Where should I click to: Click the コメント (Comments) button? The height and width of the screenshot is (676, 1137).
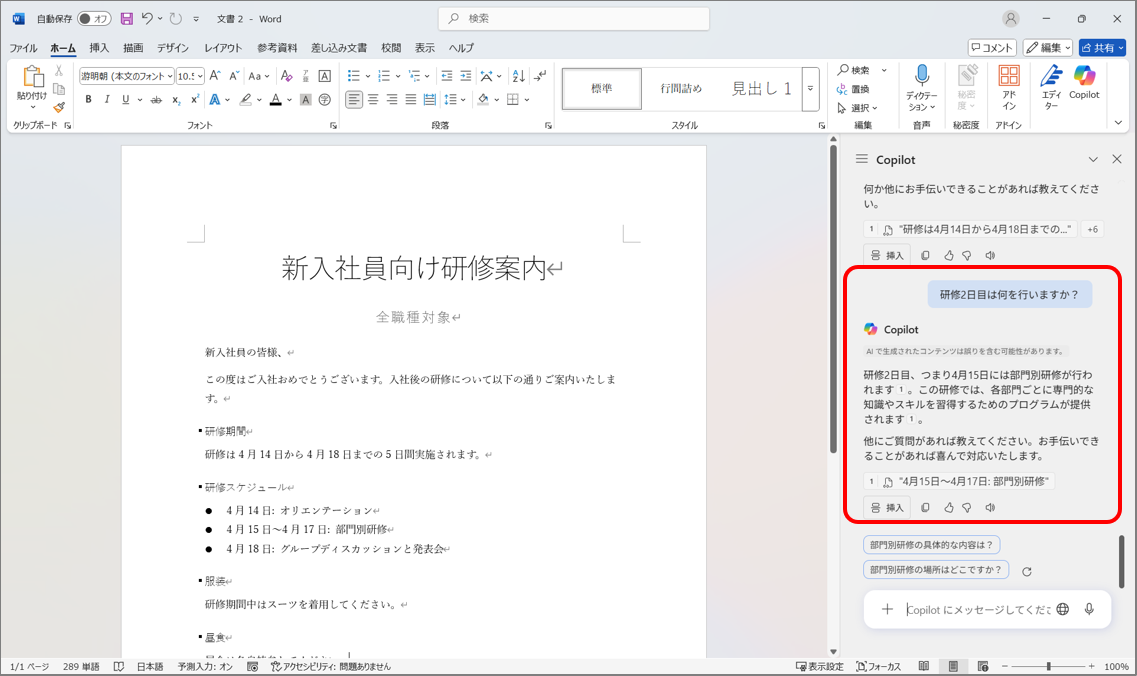(x=992, y=48)
